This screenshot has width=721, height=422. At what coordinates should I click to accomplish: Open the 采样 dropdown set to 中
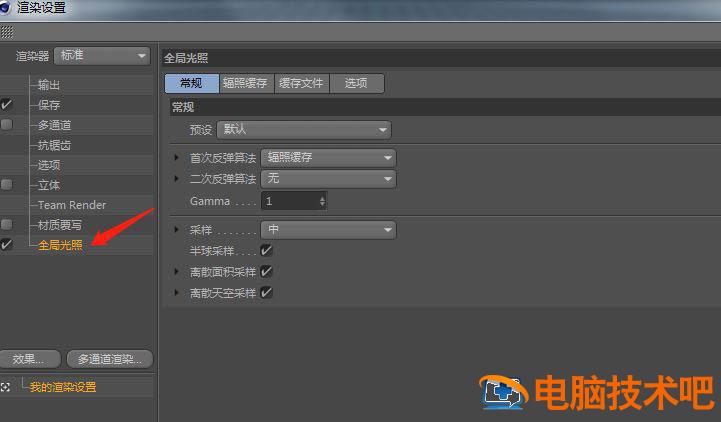[328, 229]
